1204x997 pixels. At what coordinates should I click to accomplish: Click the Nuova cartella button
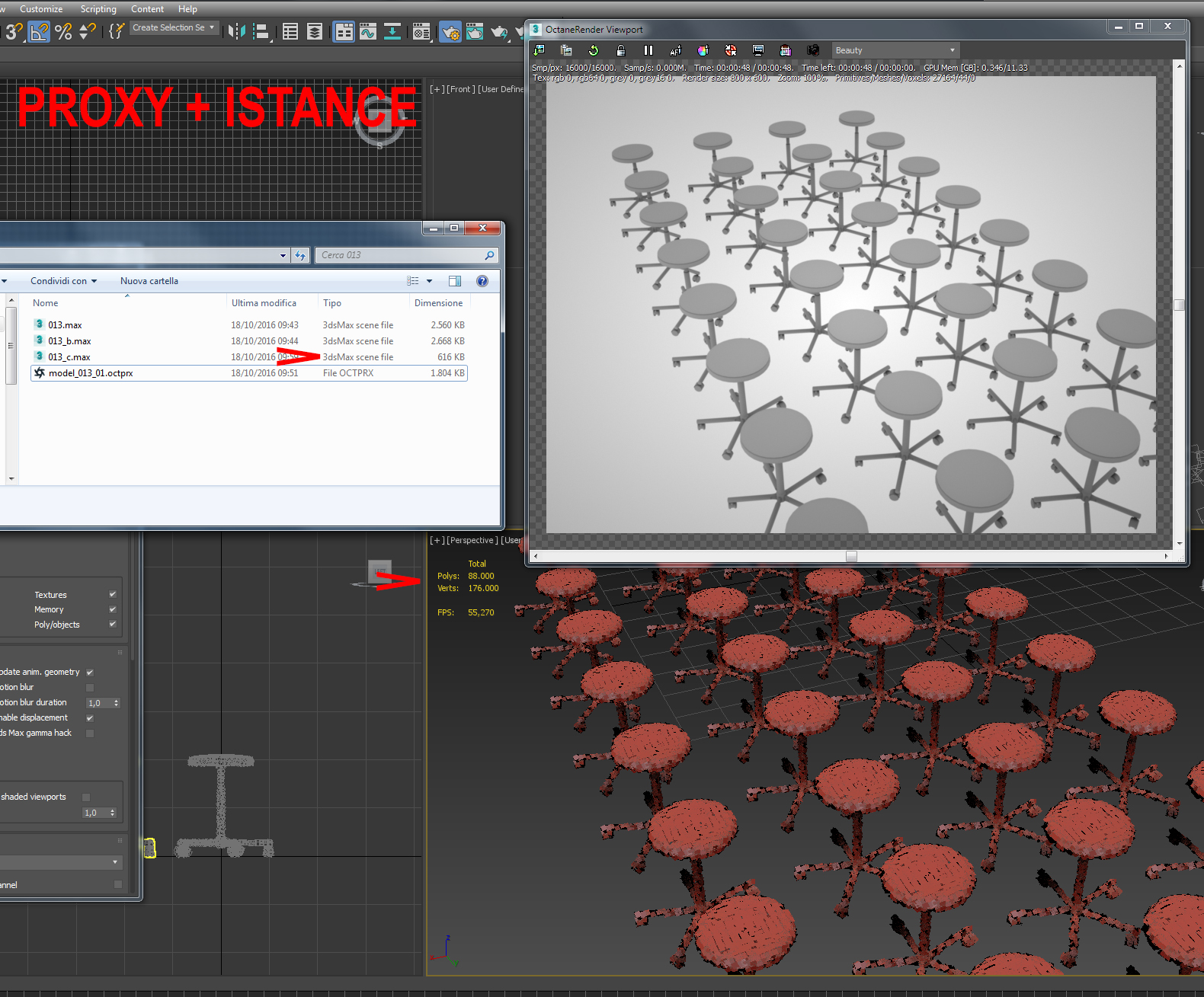[149, 281]
